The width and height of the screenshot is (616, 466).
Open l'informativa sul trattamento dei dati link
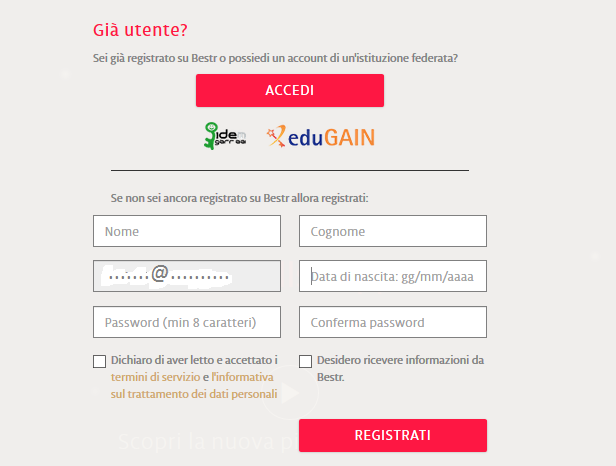pyautogui.click(x=243, y=377)
